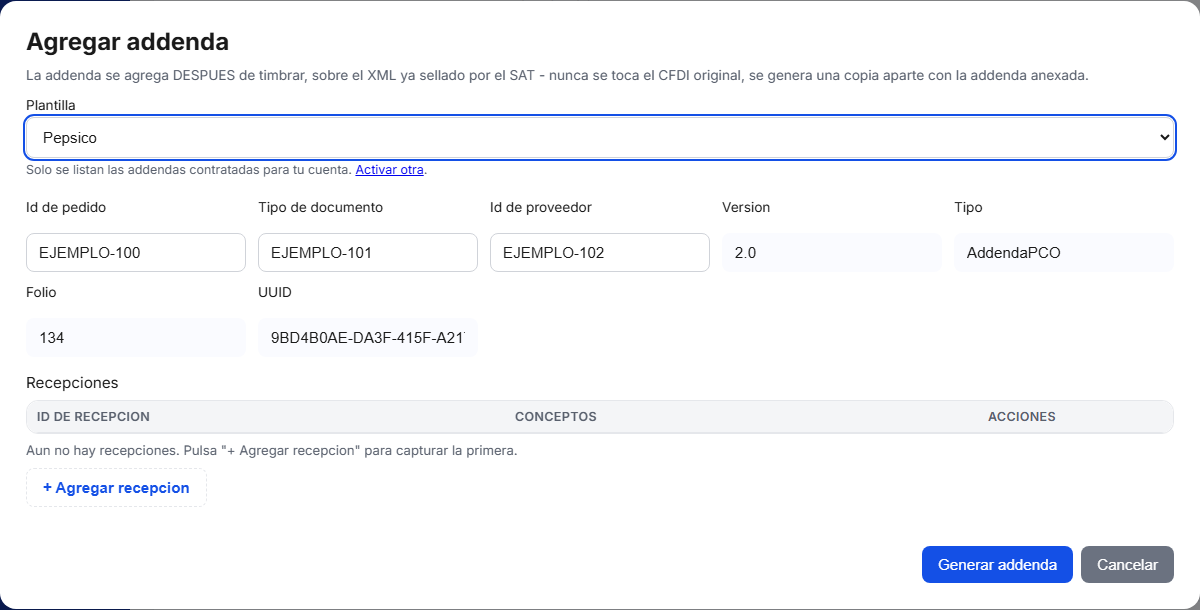Select the "ACCIONES" column header
Image resolution: width=1200 pixels, height=610 pixels.
1022,417
